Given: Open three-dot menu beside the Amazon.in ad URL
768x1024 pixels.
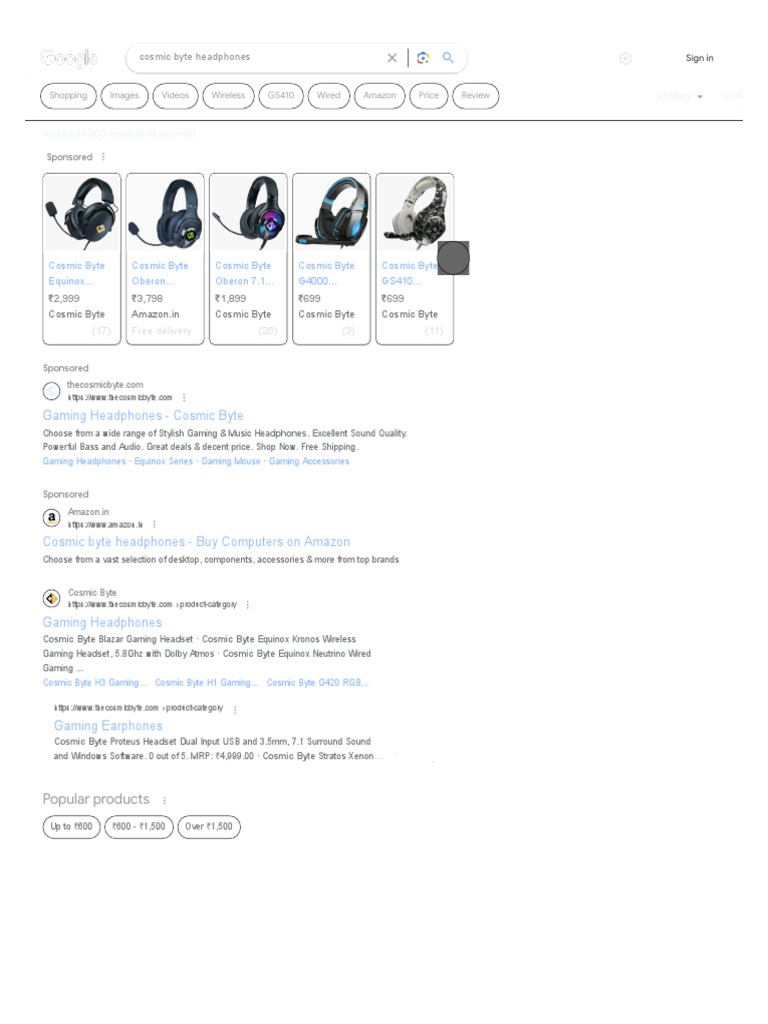Looking at the screenshot, I should (154, 524).
